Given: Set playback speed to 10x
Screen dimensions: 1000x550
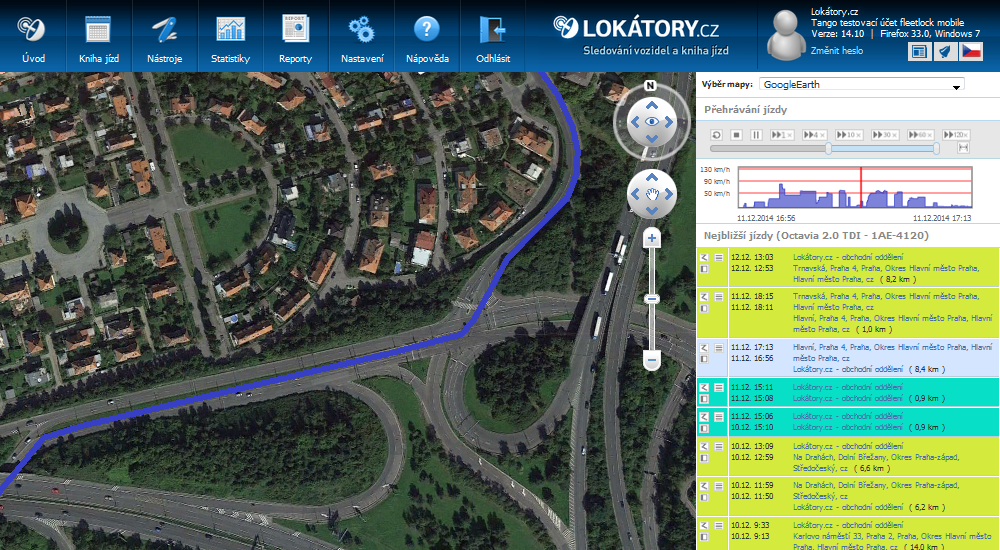Looking at the screenshot, I should click(849, 134).
